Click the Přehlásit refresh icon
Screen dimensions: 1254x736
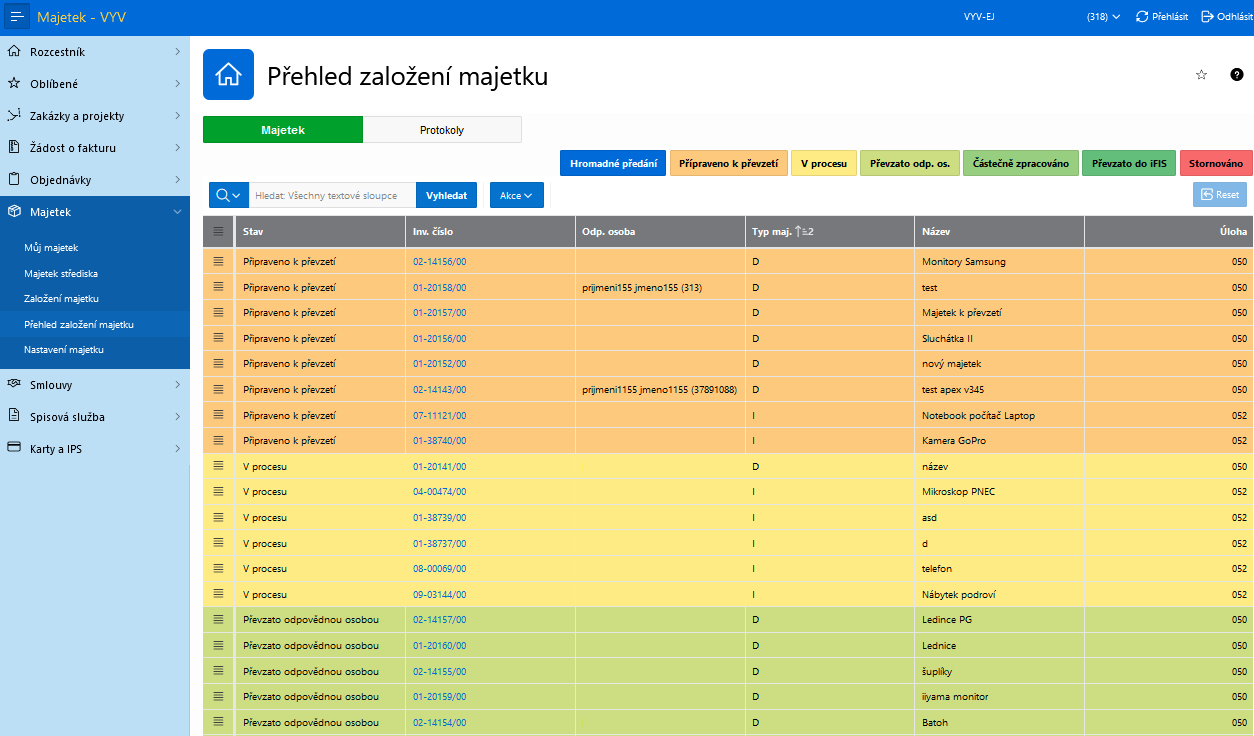tap(1142, 17)
